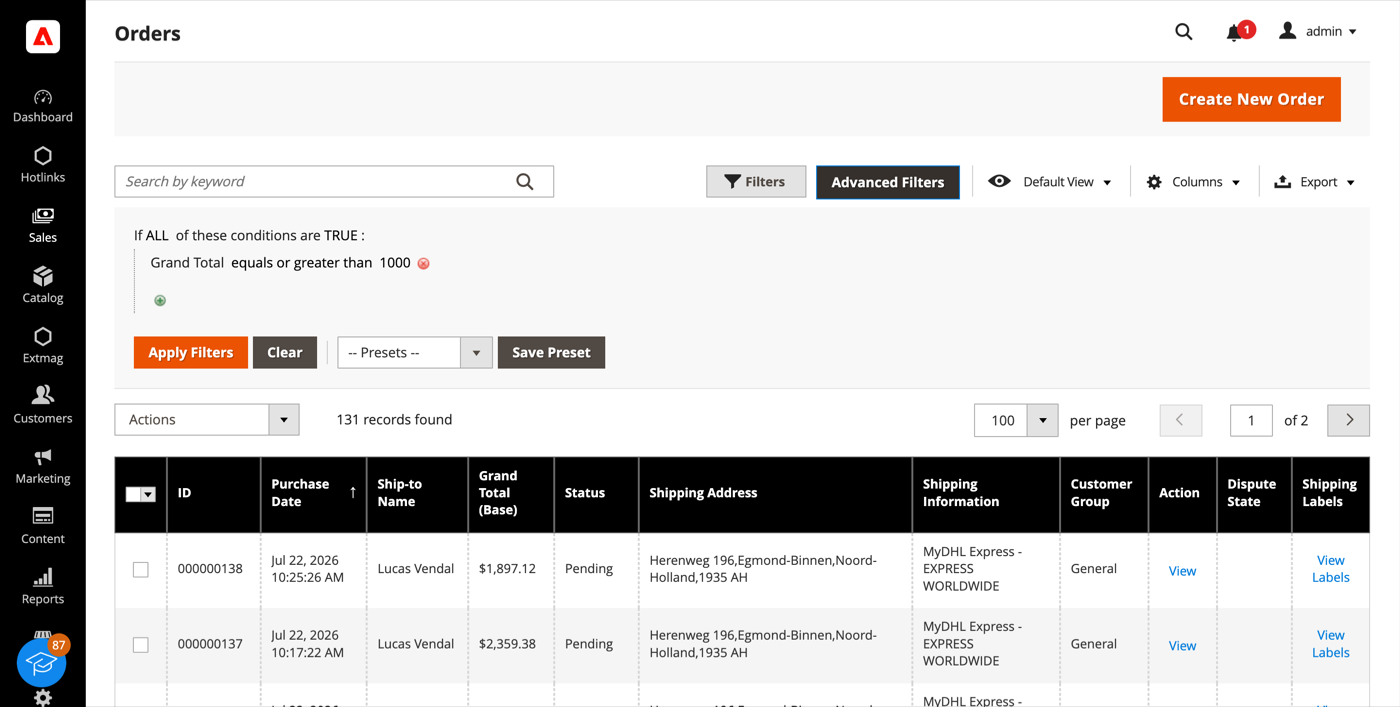This screenshot has height=707, width=1400.
Task: Click the magnifier inside the keyword search box
Action: point(525,181)
